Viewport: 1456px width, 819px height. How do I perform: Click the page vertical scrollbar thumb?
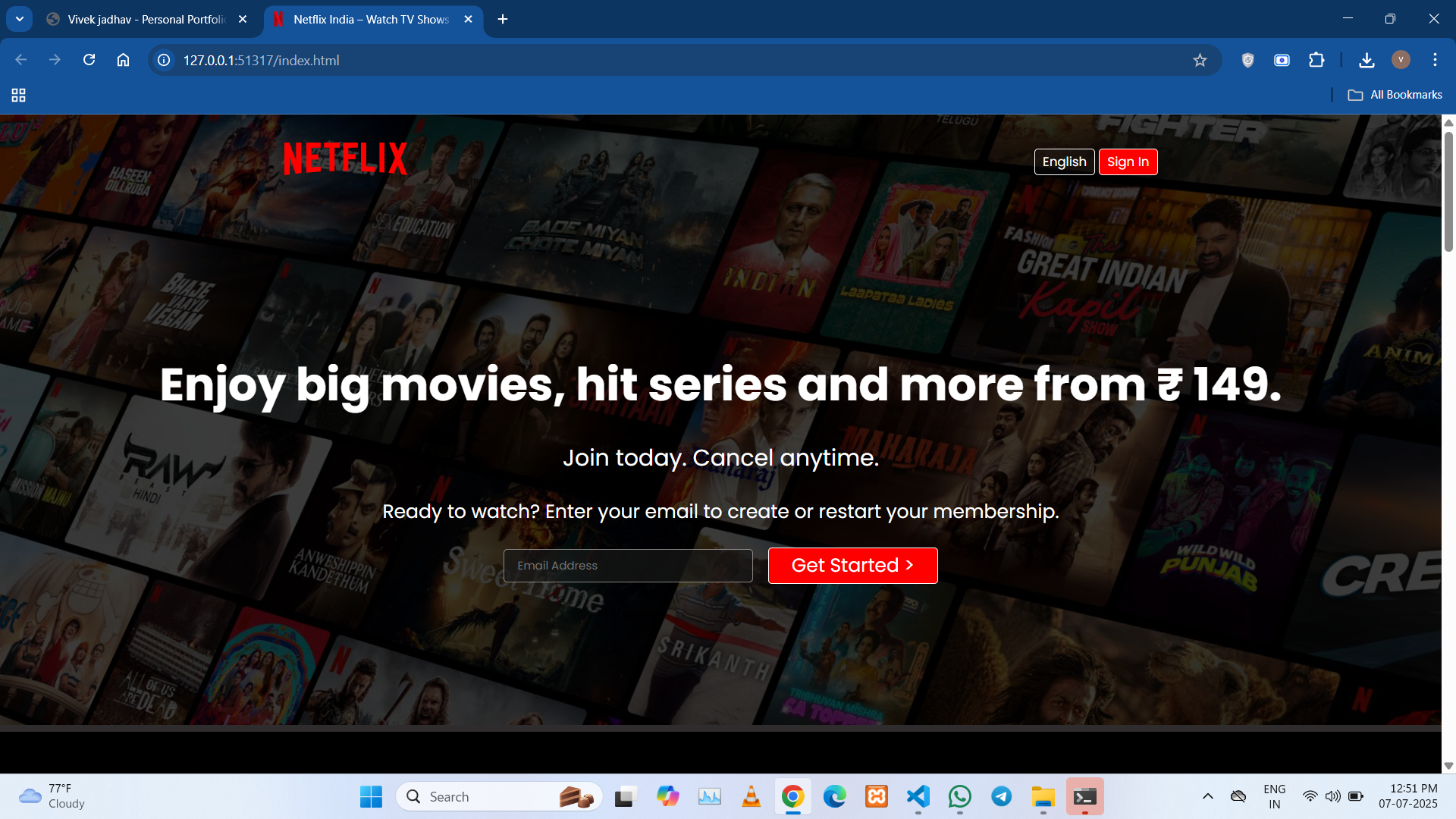click(1448, 190)
